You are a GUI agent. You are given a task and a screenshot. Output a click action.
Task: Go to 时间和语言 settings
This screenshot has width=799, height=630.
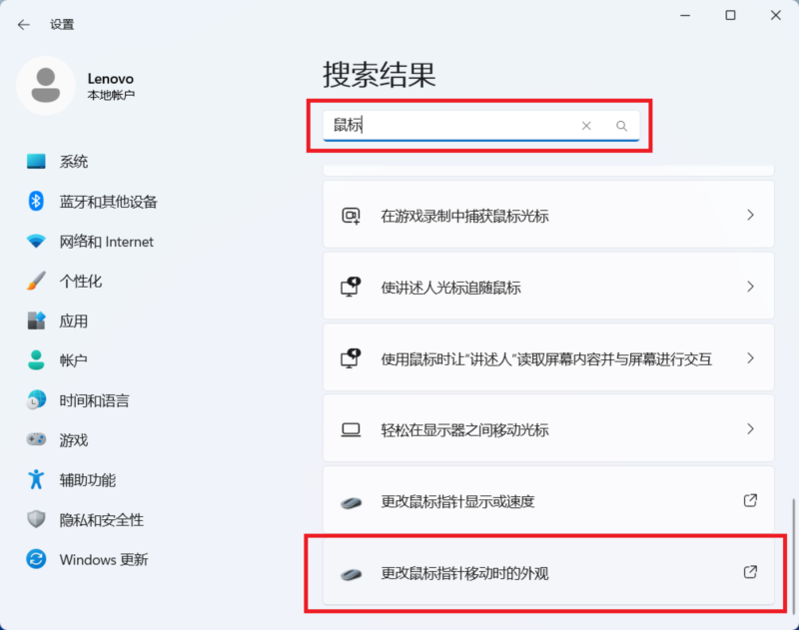pos(94,400)
